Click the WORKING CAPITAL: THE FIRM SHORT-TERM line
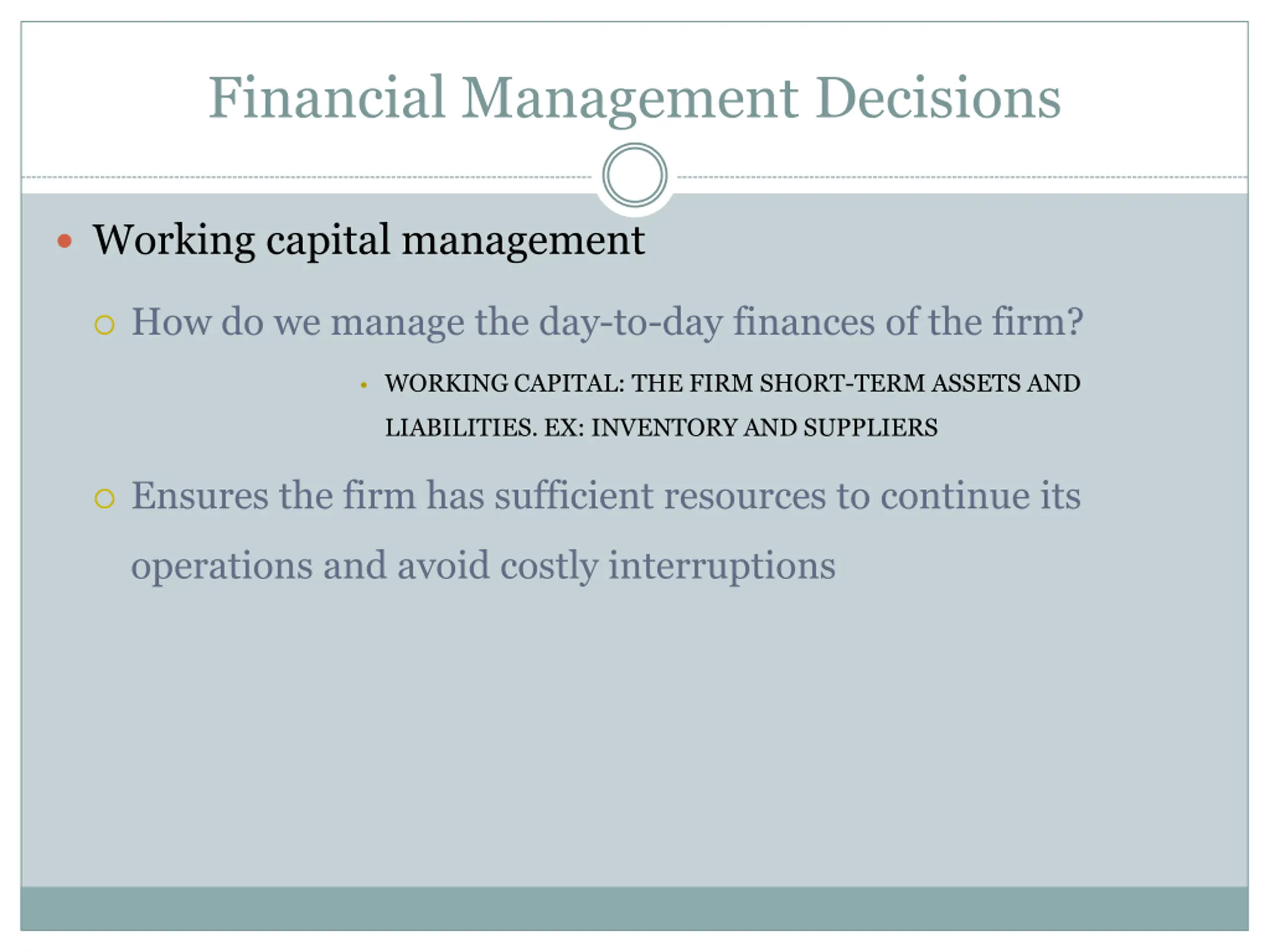Image resolution: width=1270 pixels, height=952 pixels. coord(732,383)
